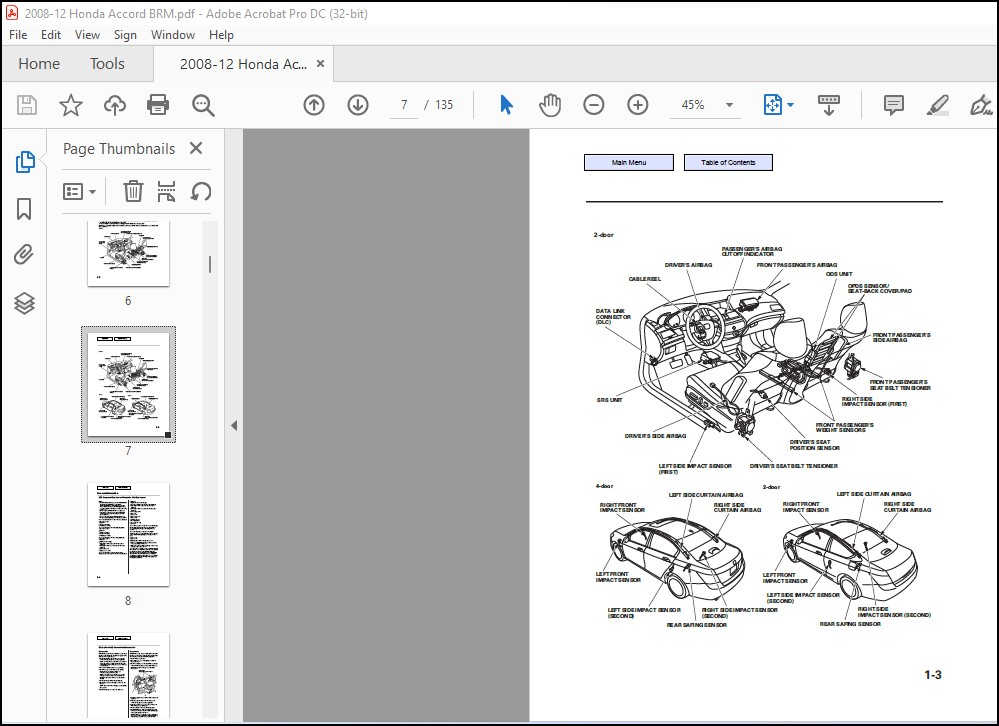The width and height of the screenshot is (999, 726).
Task: Expand fit page options arrow
Action: tap(791, 105)
